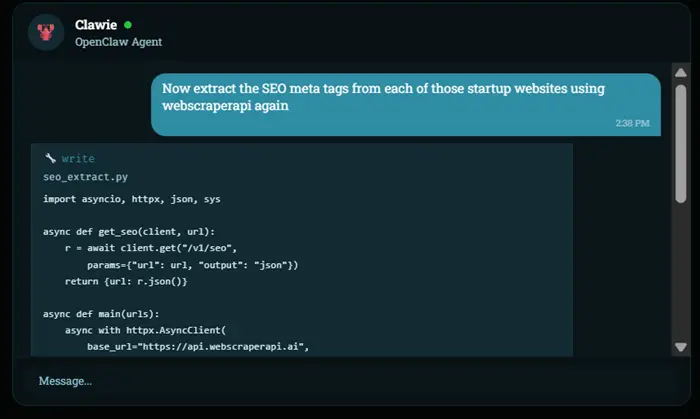Click the wrench tool icon

[x=50, y=158]
